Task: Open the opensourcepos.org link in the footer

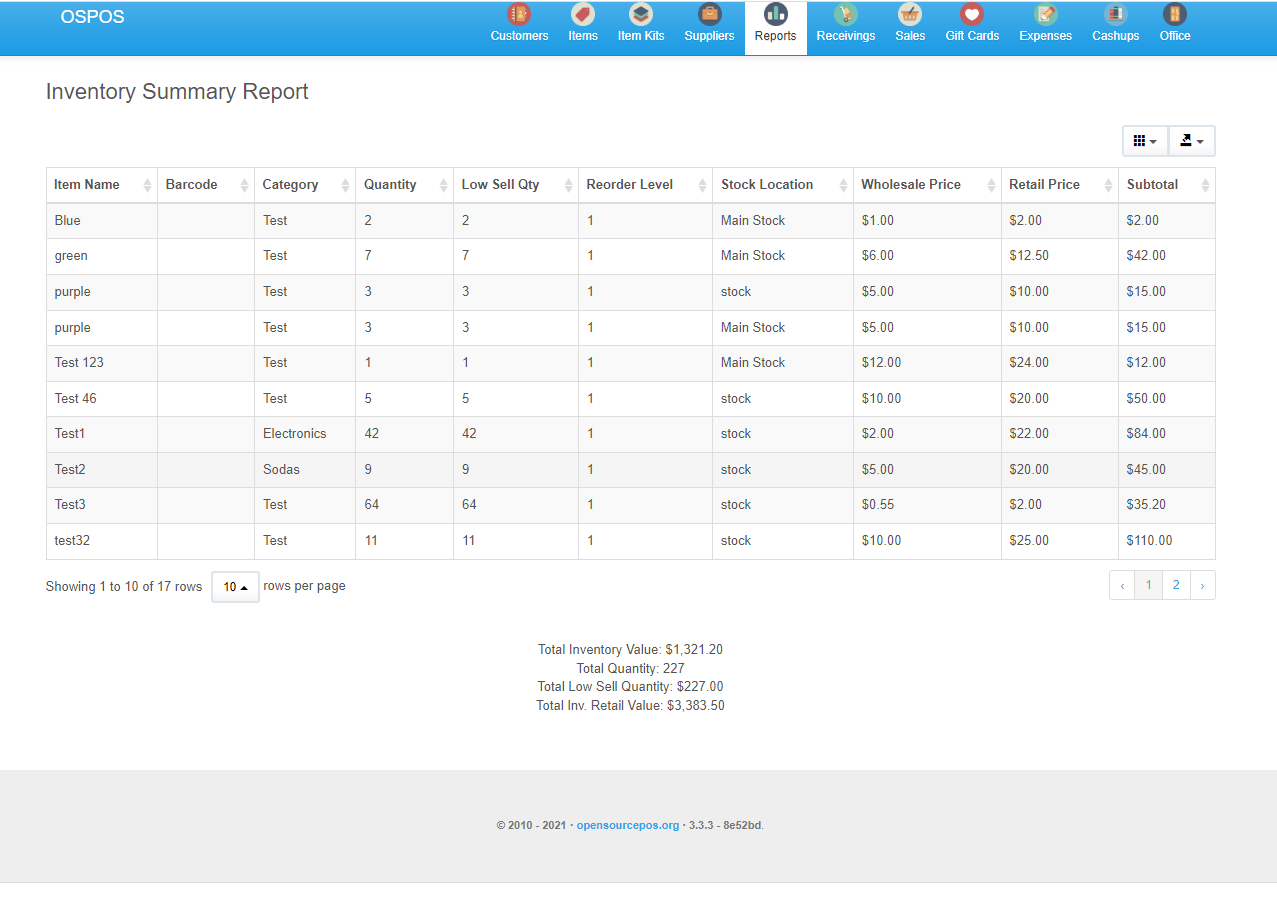Action: [x=628, y=825]
